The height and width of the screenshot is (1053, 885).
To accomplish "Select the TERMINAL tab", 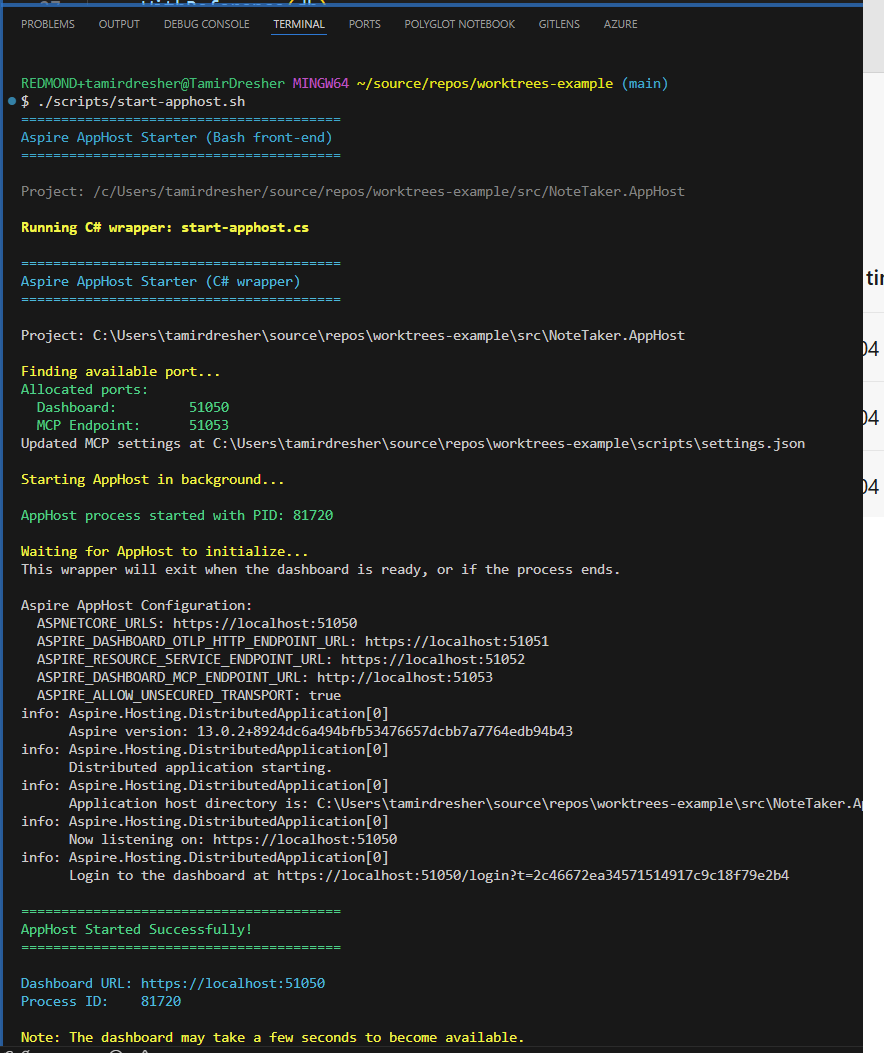I will (x=298, y=24).
